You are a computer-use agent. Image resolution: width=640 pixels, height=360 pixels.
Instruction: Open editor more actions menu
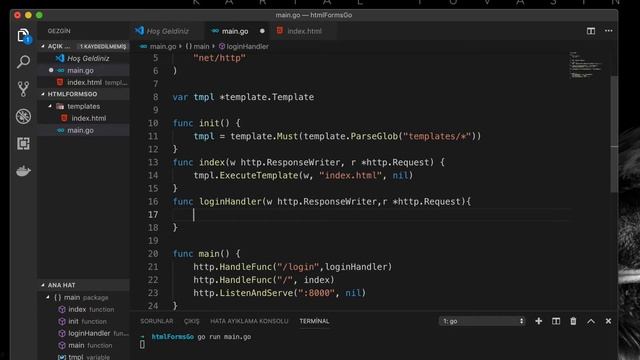coord(609,31)
